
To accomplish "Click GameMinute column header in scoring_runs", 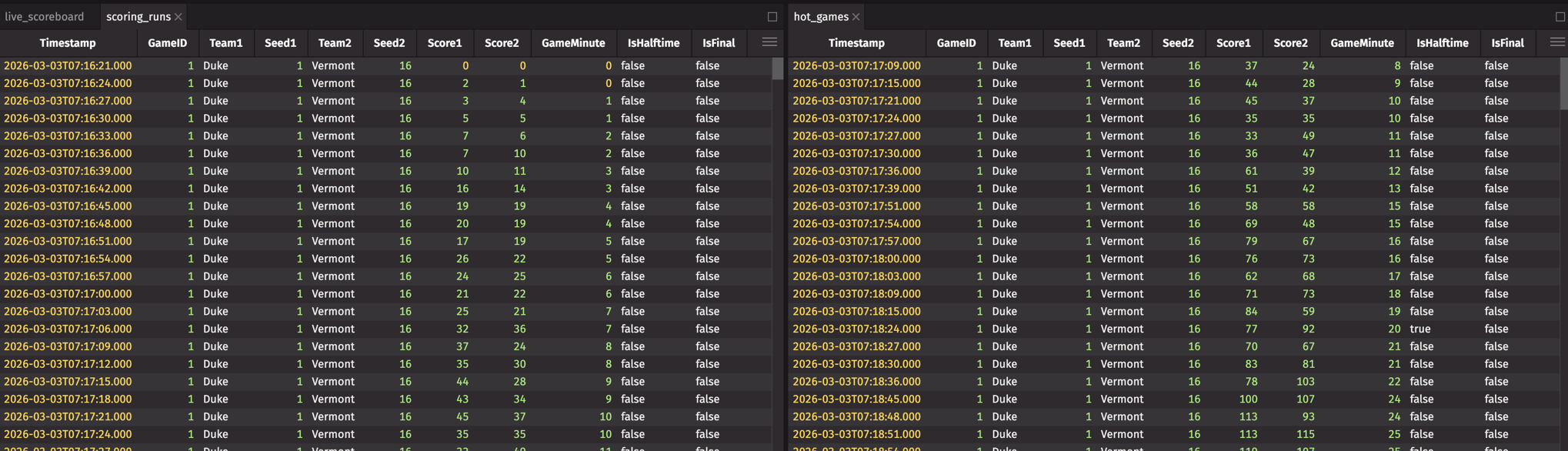I will click(573, 43).
